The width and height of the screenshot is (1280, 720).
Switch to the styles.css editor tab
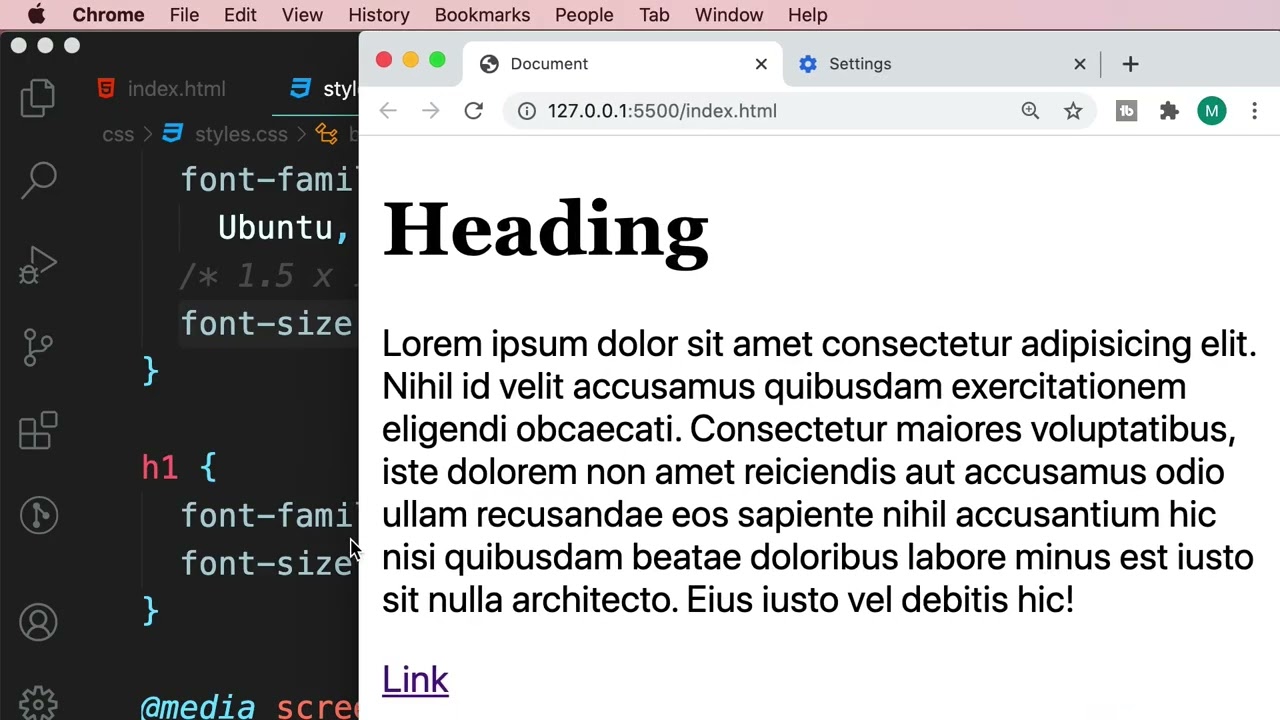click(324, 89)
